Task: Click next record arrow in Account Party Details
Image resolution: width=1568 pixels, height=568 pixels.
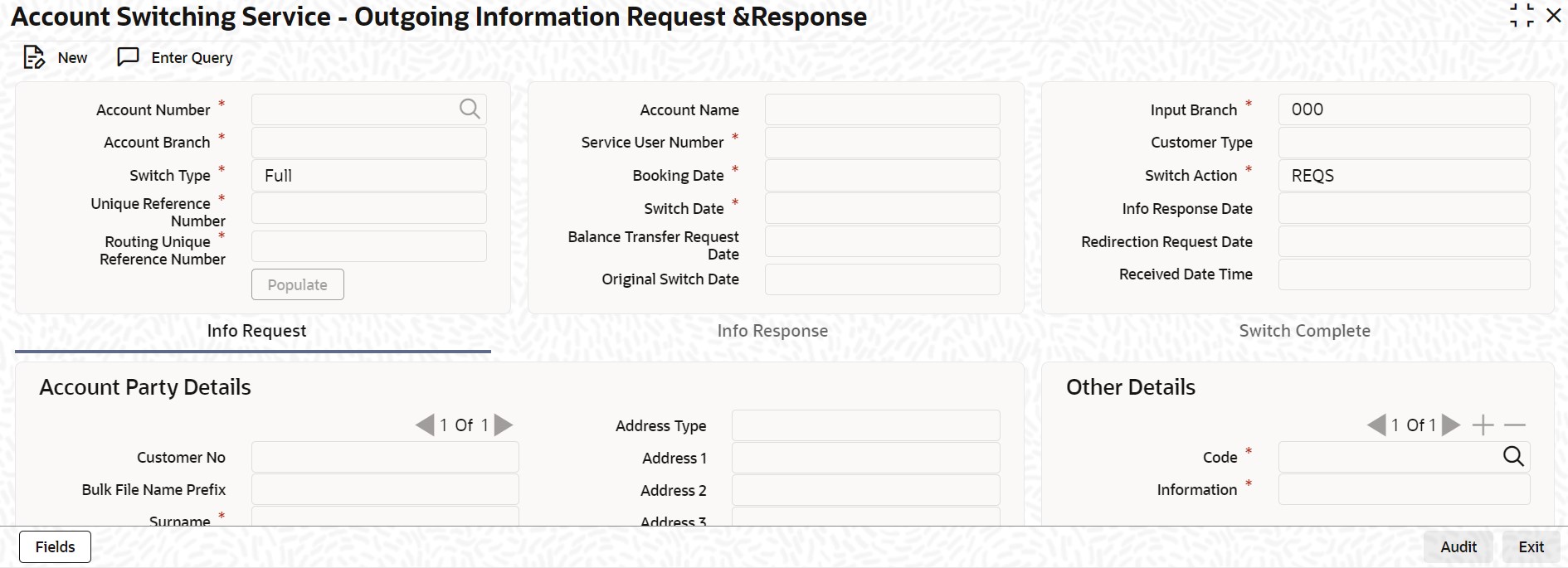Action: 503,425
